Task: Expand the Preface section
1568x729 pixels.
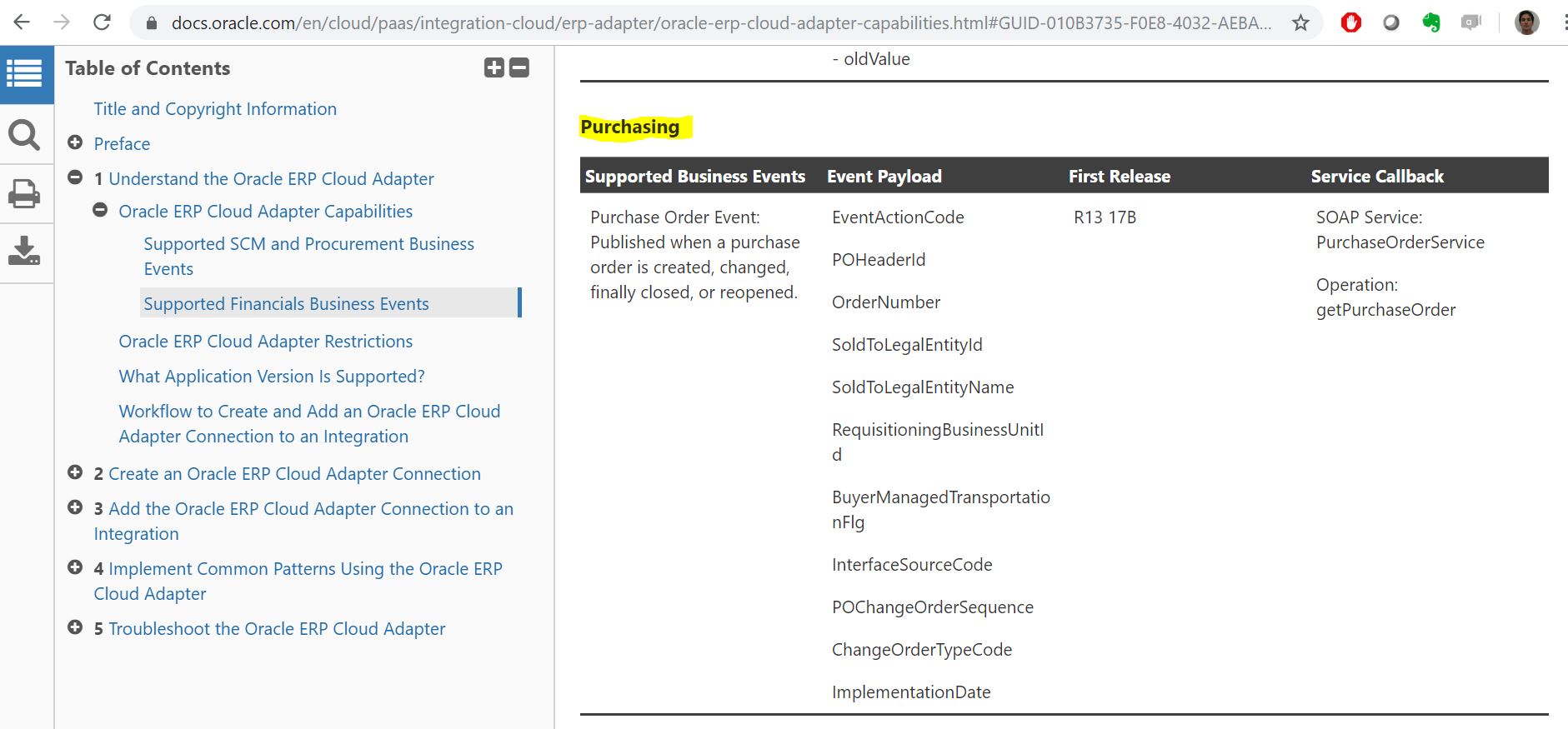Action: 75,142
